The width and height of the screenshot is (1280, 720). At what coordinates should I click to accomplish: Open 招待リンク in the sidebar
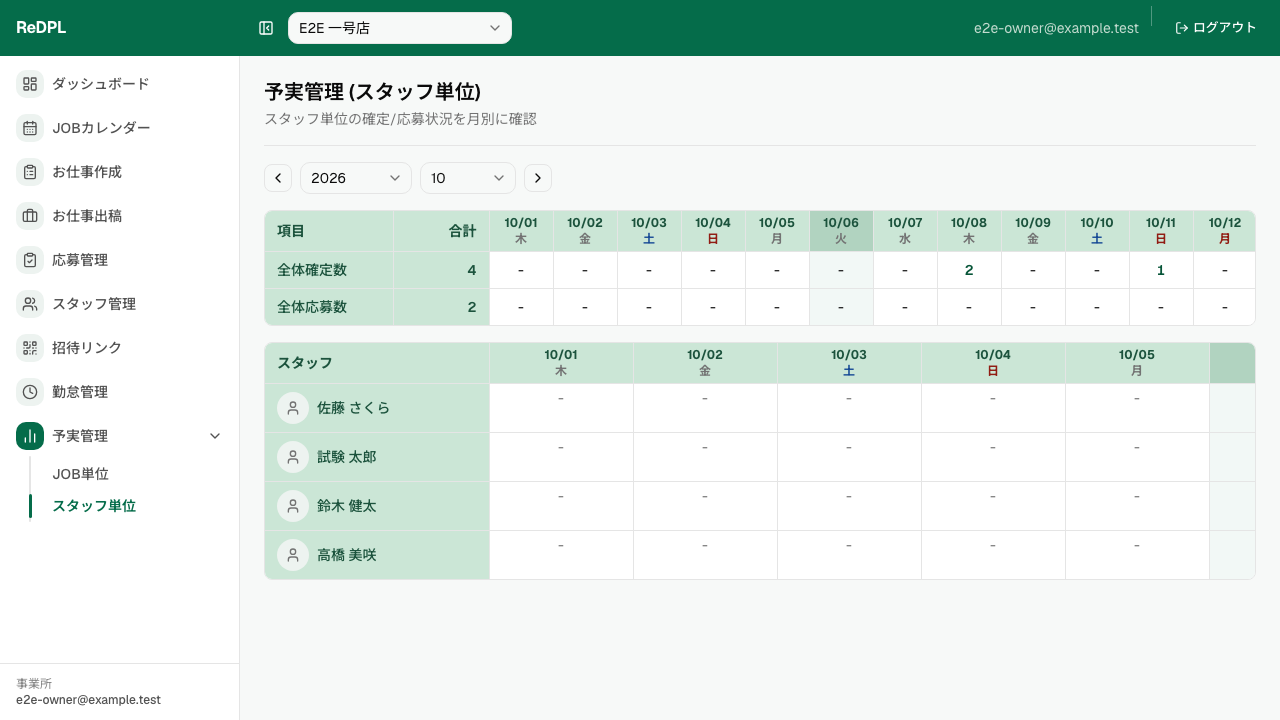pyautogui.click(x=120, y=348)
